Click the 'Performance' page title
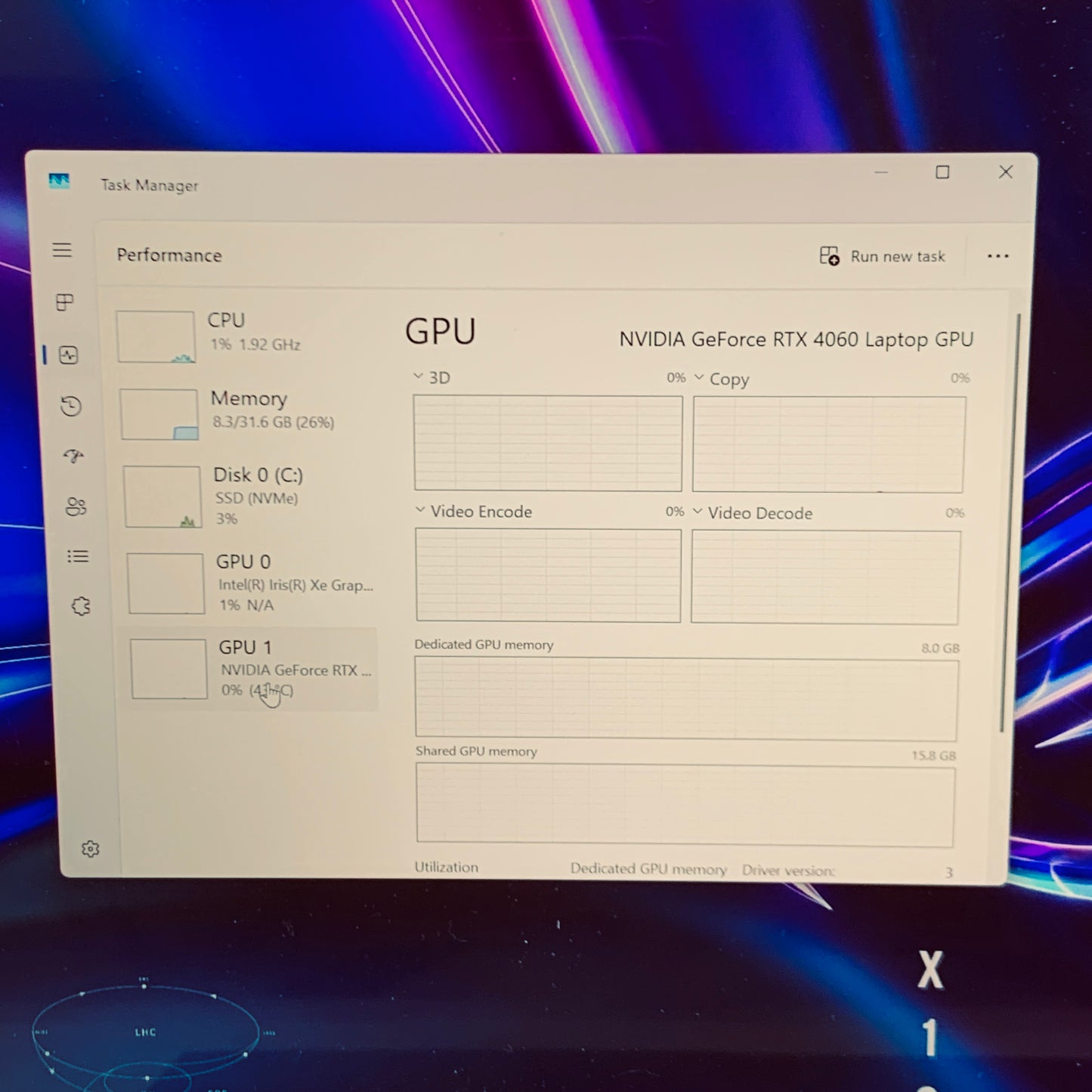1092x1092 pixels. [169, 255]
